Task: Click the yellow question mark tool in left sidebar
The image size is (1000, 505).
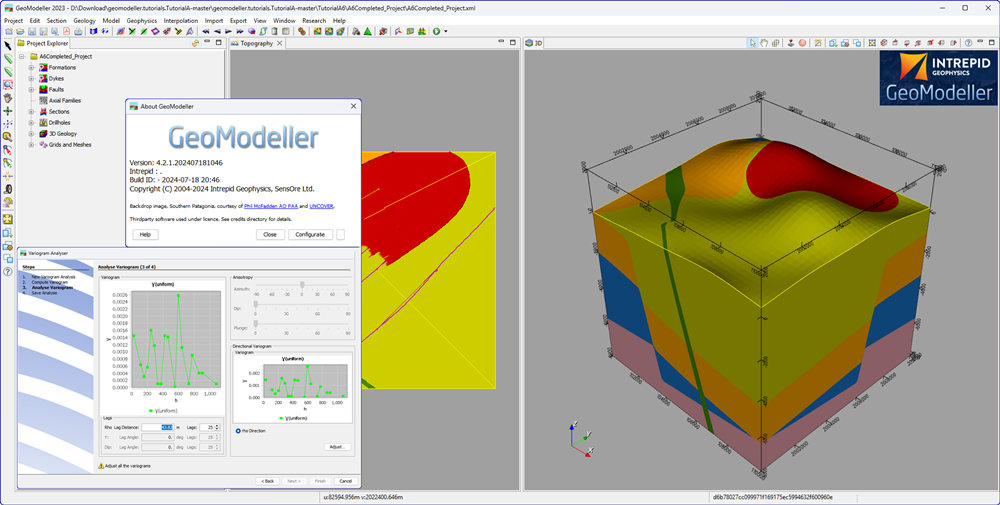Action: pyautogui.click(x=8, y=202)
